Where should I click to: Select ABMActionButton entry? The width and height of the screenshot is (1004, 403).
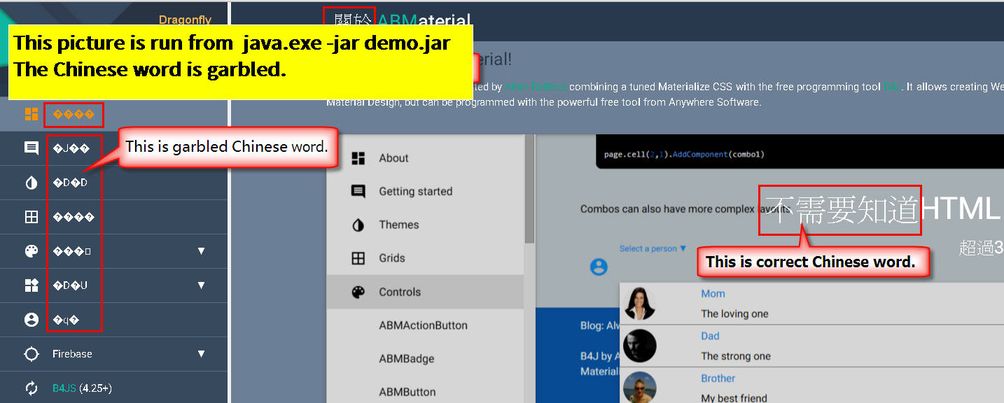(x=423, y=325)
